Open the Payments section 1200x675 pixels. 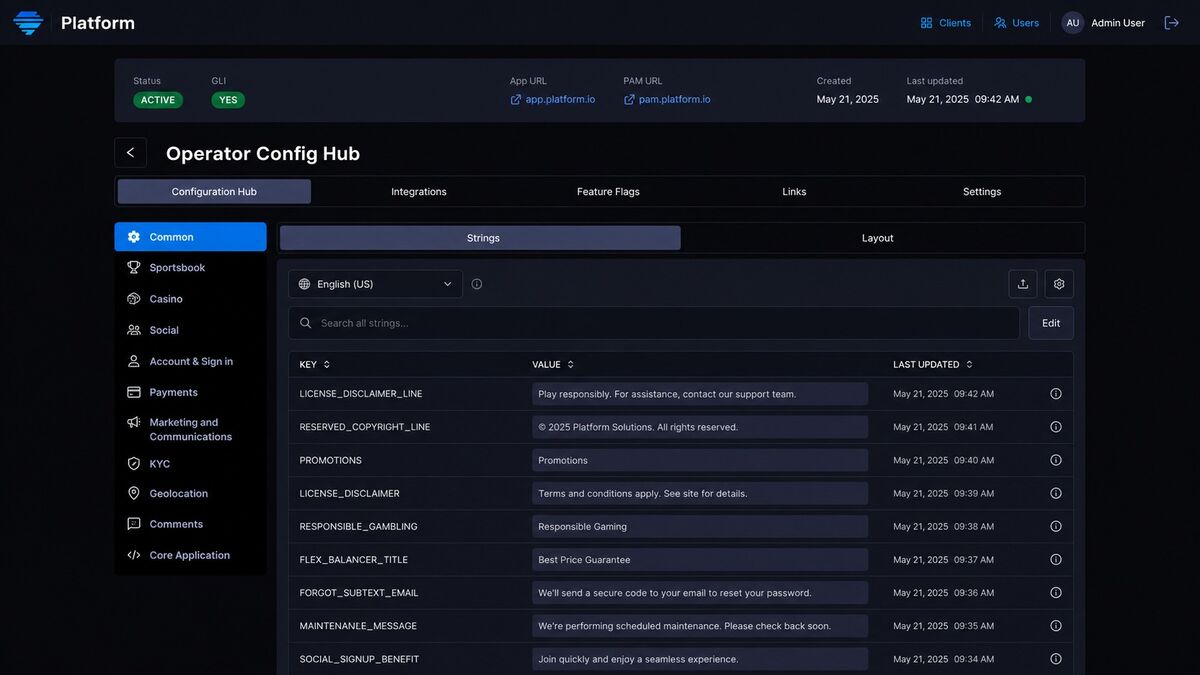(x=190, y=392)
